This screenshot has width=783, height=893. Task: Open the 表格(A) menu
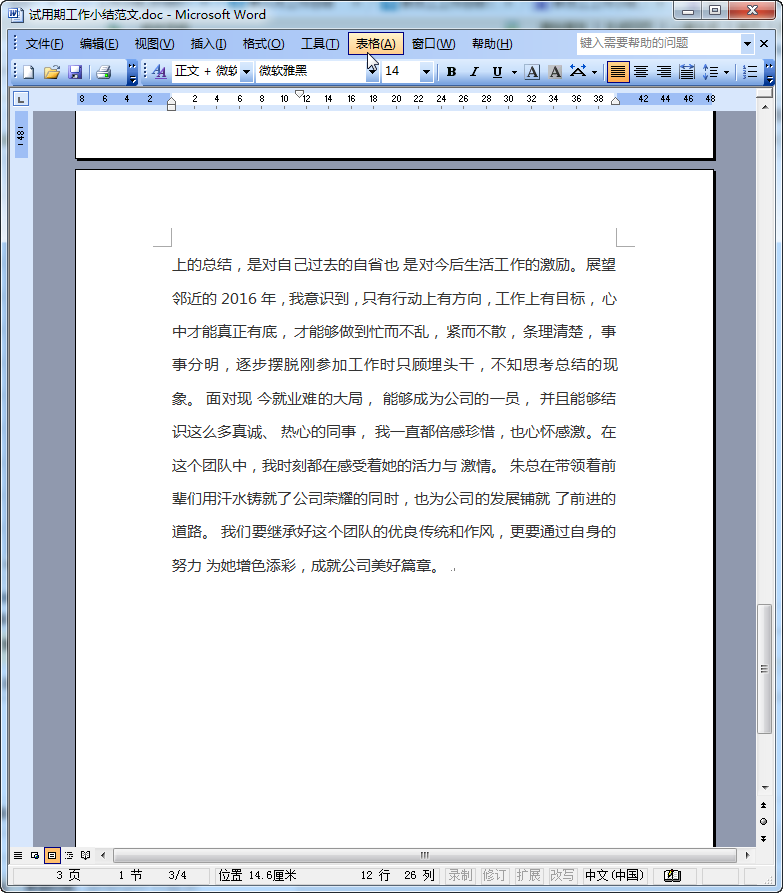pyautogui.click(x=376, y=44)
